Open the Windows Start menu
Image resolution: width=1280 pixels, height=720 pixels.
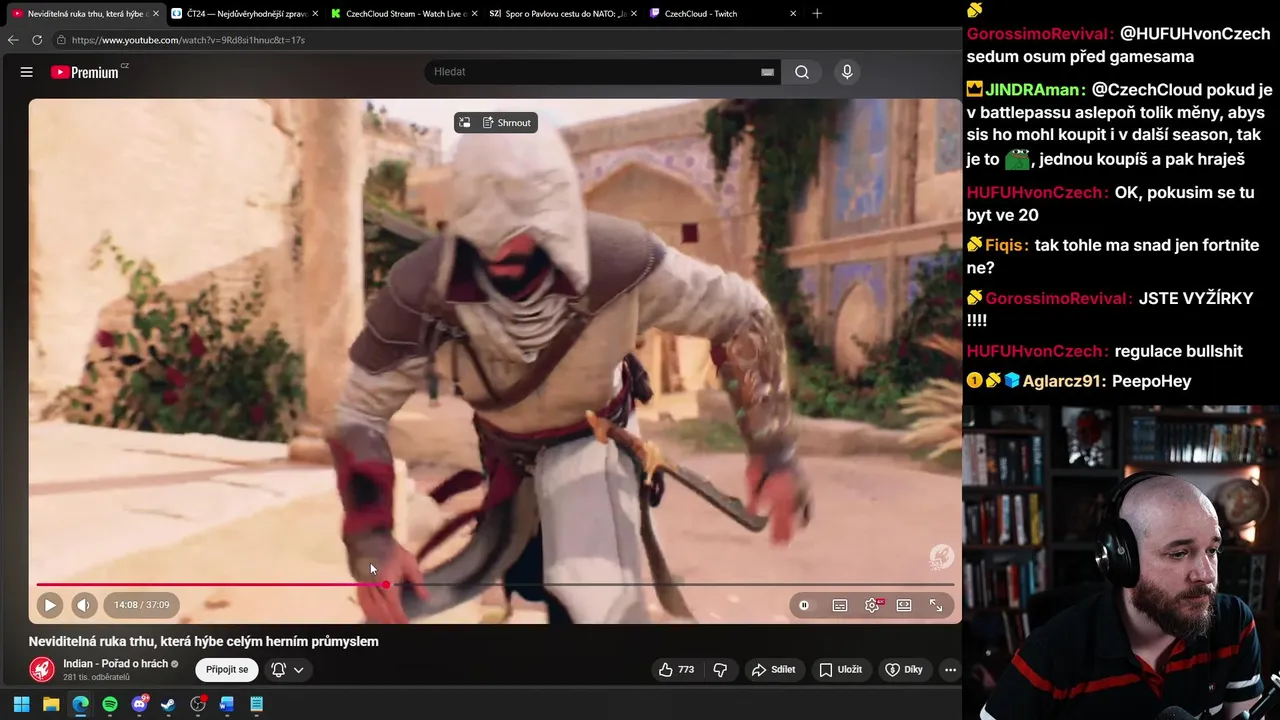[x=21, y=704]
